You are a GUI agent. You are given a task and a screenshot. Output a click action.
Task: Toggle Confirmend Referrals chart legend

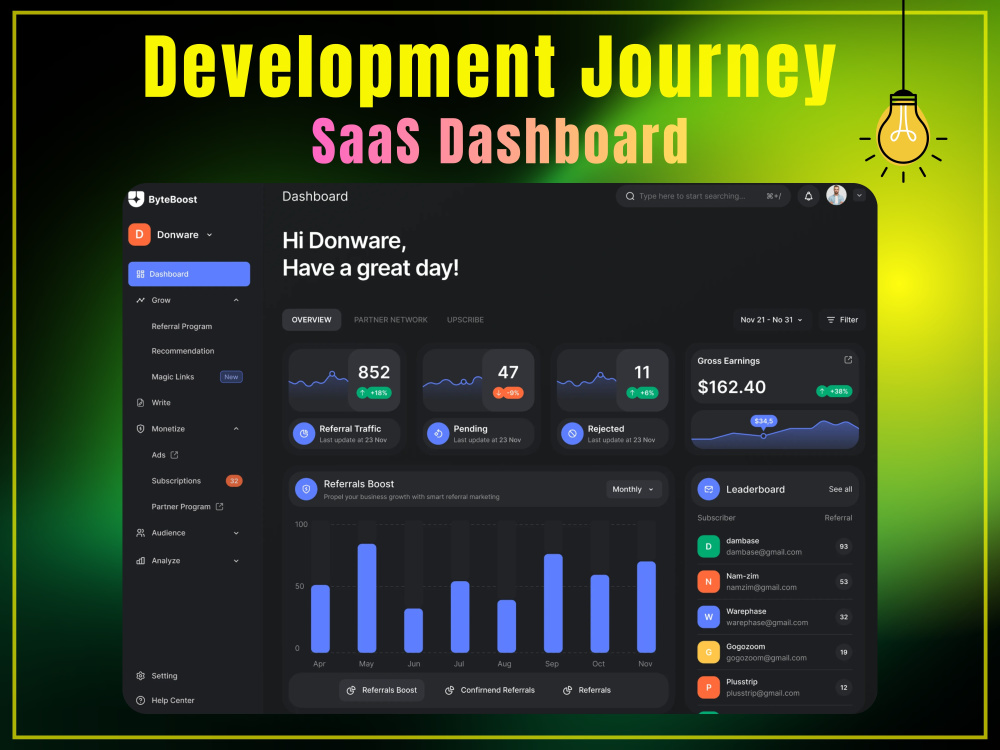[490, 690]
